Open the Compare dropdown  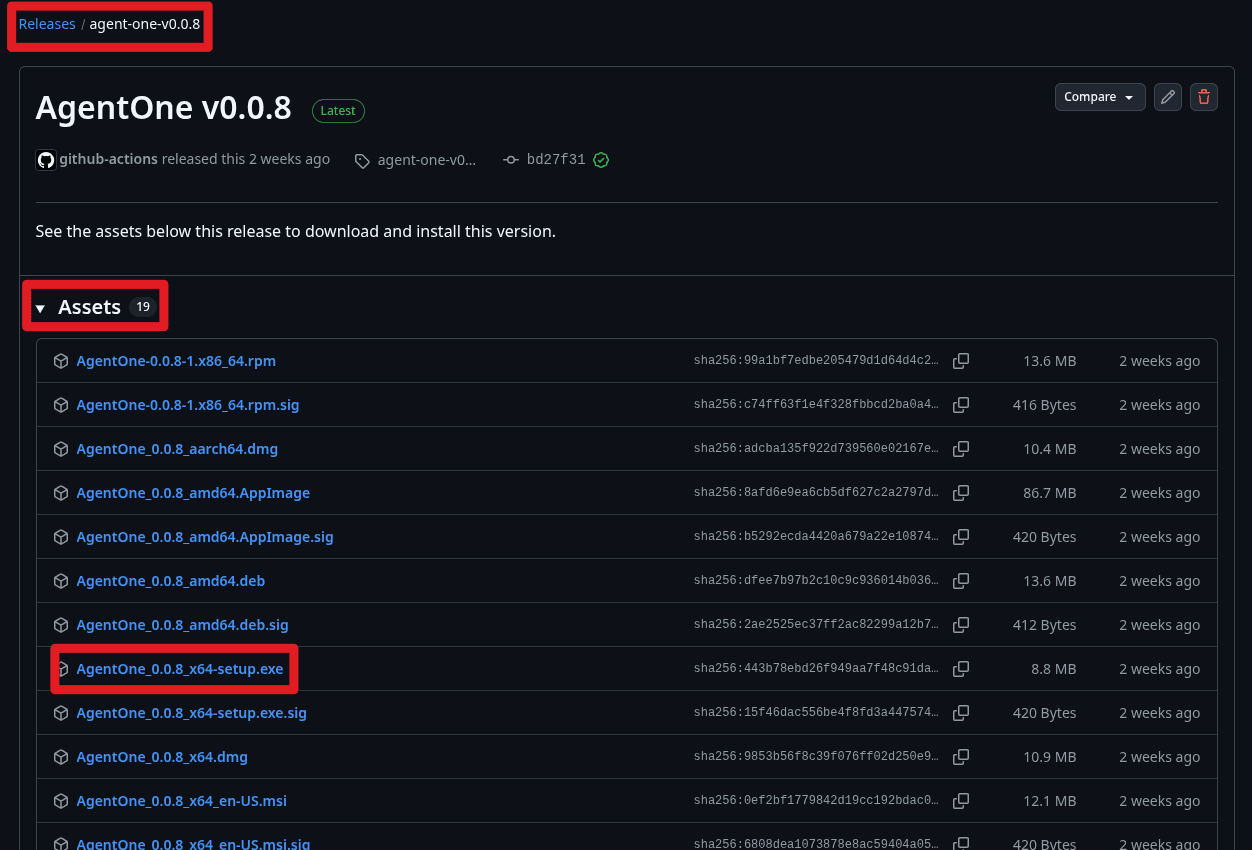click(1099, 97)
